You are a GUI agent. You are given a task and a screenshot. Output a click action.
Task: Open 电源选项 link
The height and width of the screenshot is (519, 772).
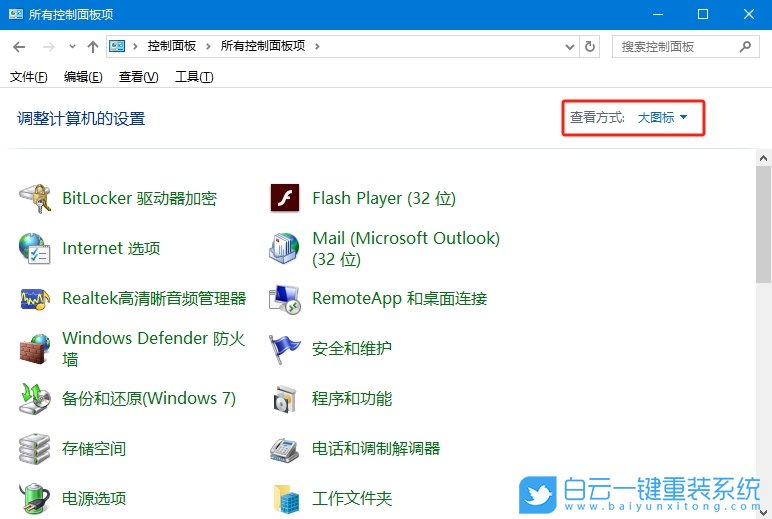94,498
